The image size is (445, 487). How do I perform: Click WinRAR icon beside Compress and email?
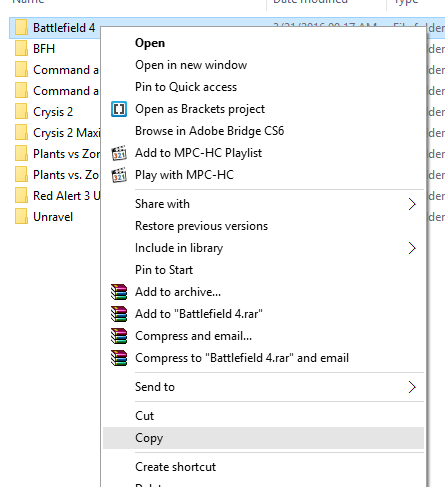click(x=119, y=336)
